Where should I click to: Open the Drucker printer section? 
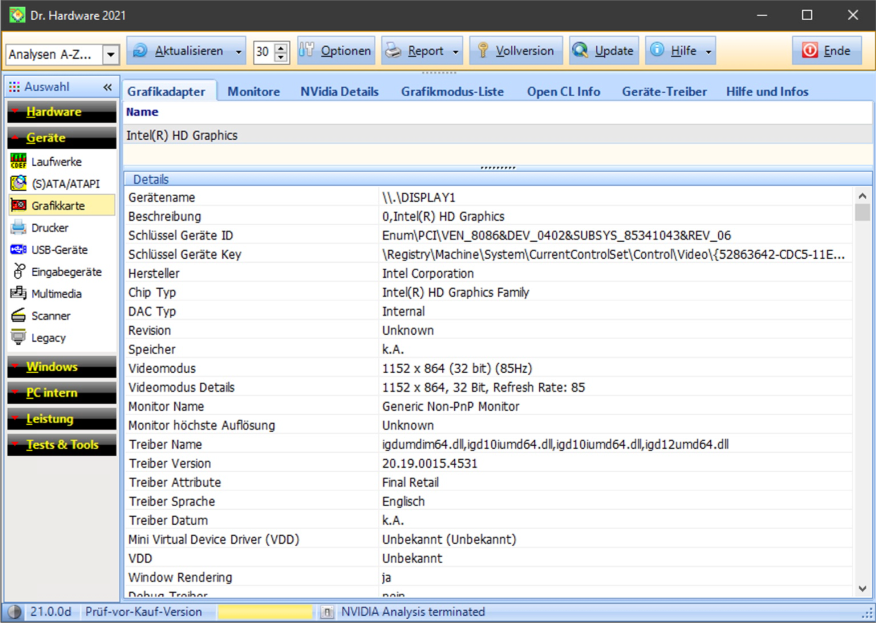click(50, 227)
